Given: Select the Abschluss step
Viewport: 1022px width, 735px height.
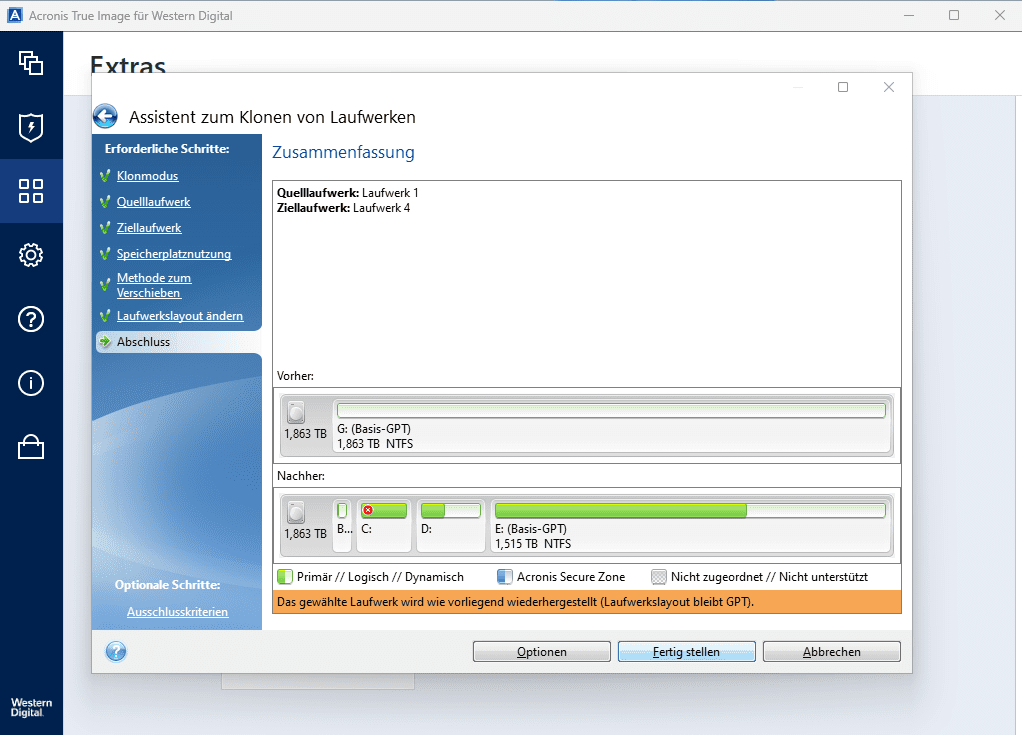Looking at the screenshot, I should 179,341.
